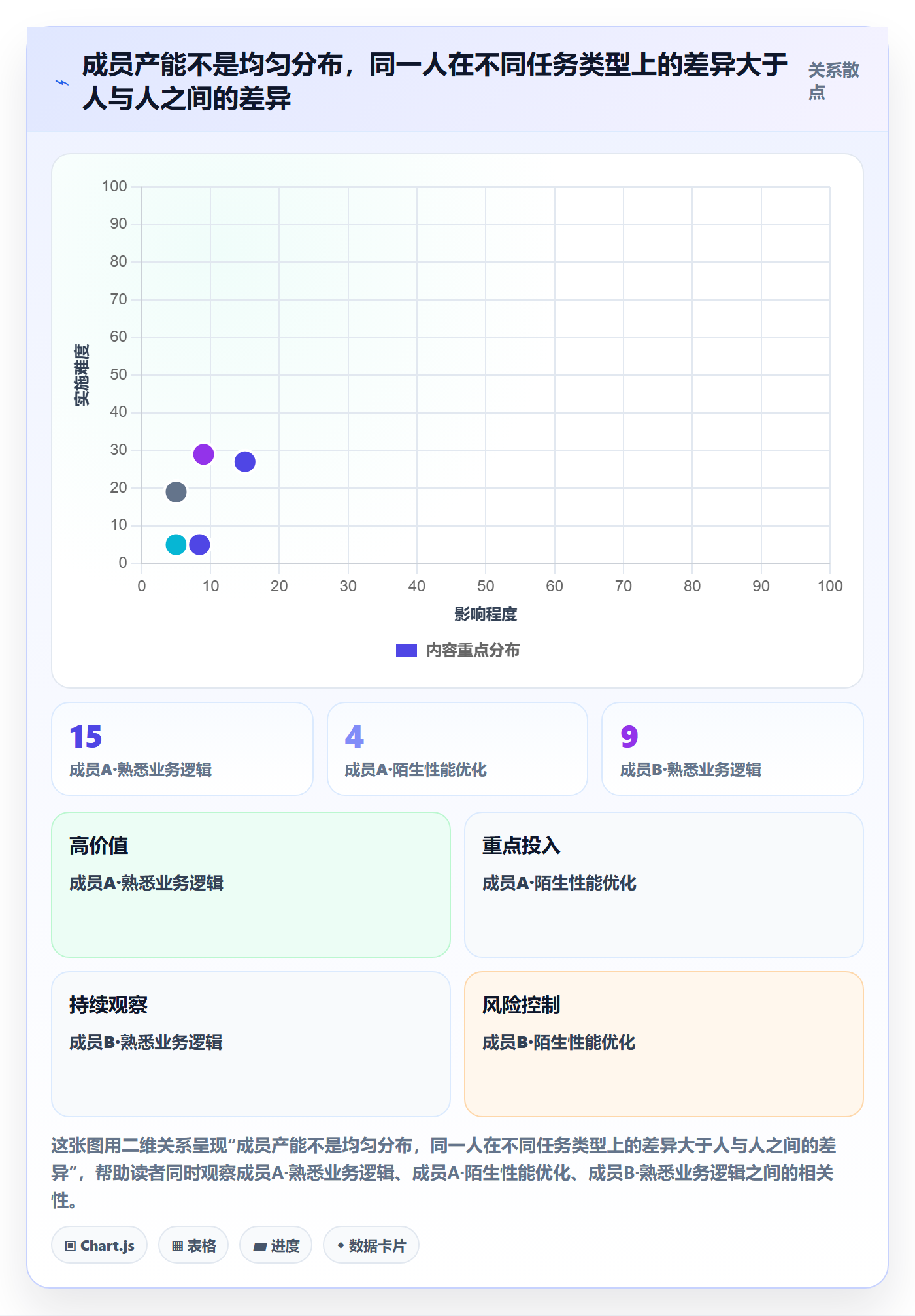Click the chart headline starting 成员产能不是均匀分布

tap(435, 82)
